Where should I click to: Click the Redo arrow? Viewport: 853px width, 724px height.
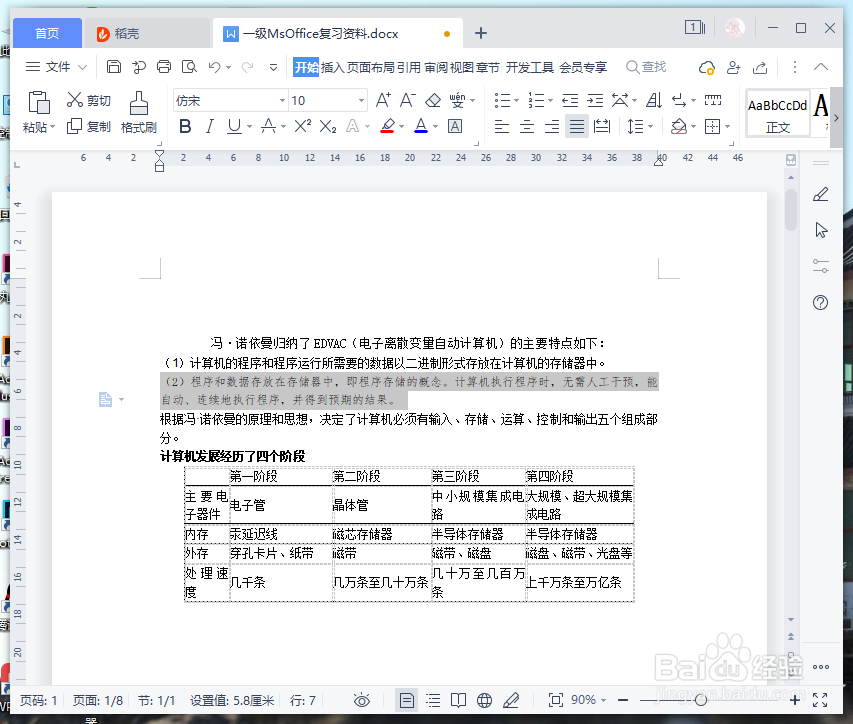tap(248, 67)
